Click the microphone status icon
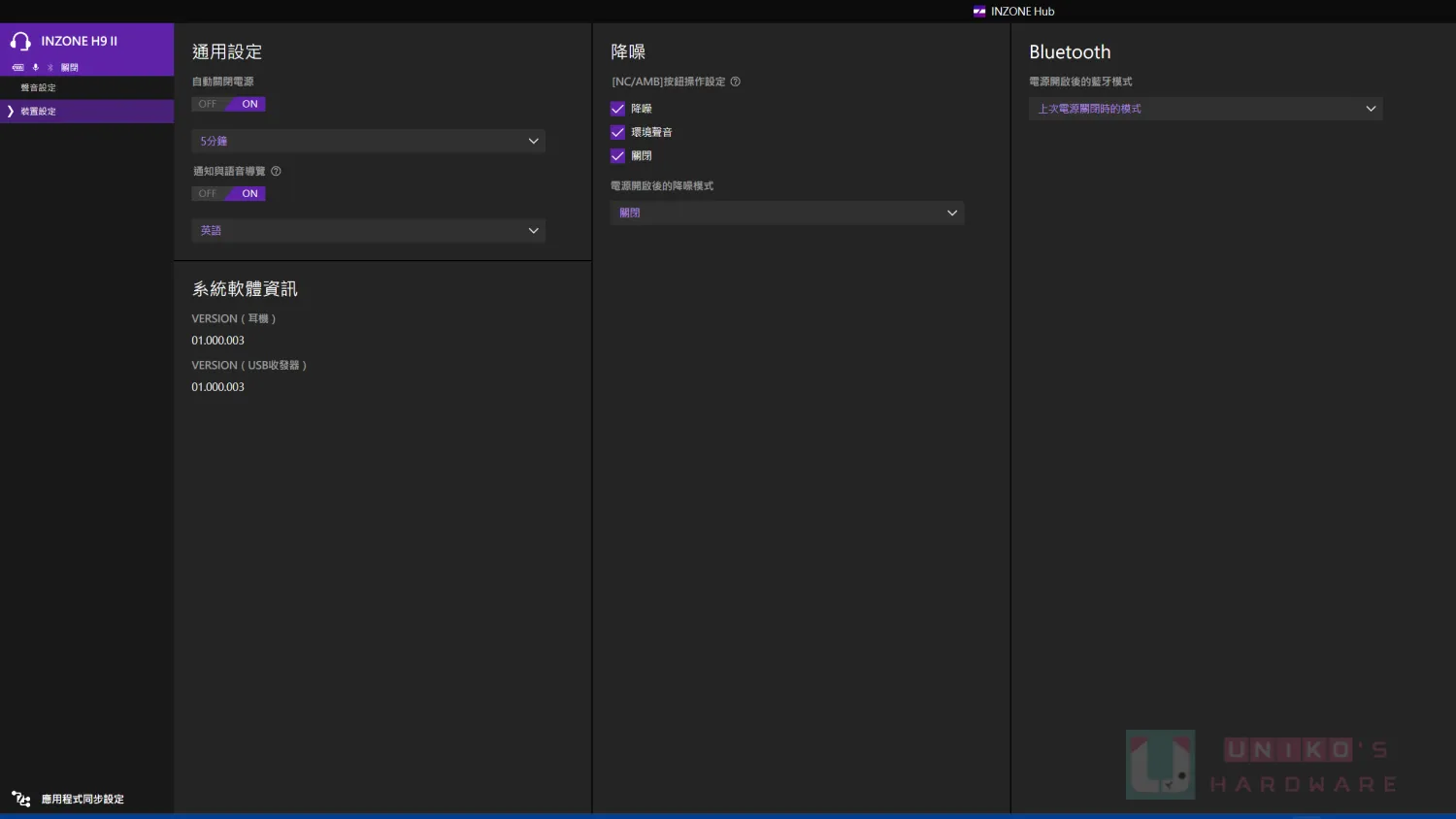The image size is (1456, 819). pos(36,68)
